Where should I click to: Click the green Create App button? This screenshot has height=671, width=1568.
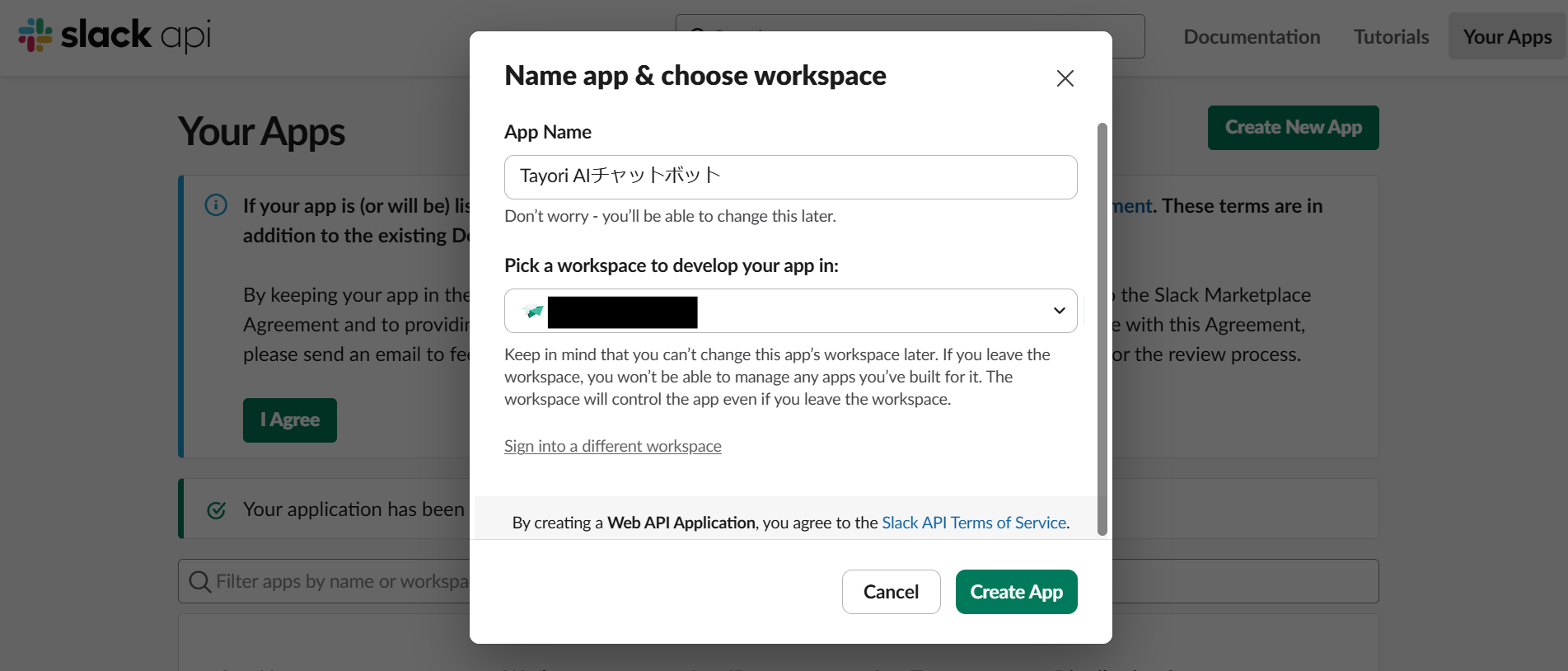(1016, 592)
